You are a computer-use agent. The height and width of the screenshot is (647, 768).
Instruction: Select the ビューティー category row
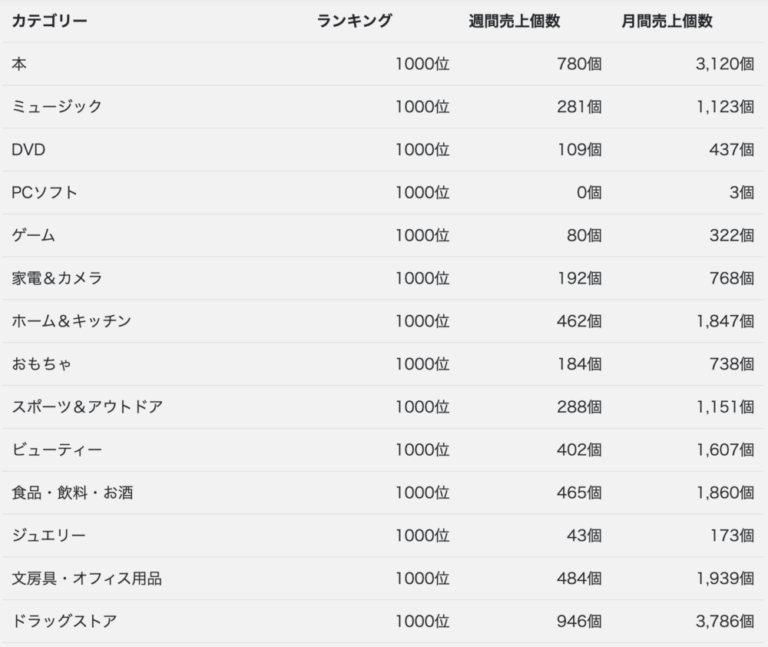point(383,450)
